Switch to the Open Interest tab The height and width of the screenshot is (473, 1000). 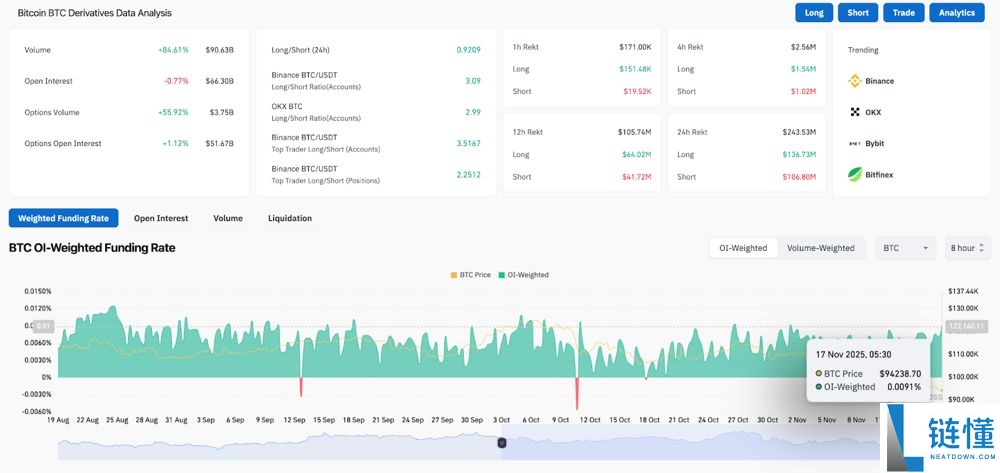tap(161, 218)
